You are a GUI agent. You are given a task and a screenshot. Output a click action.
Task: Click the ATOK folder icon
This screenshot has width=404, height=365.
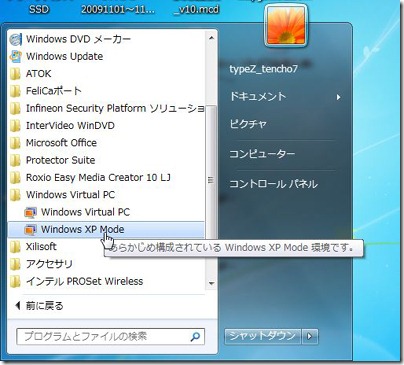pyautogui.click(x=15, y=74)
